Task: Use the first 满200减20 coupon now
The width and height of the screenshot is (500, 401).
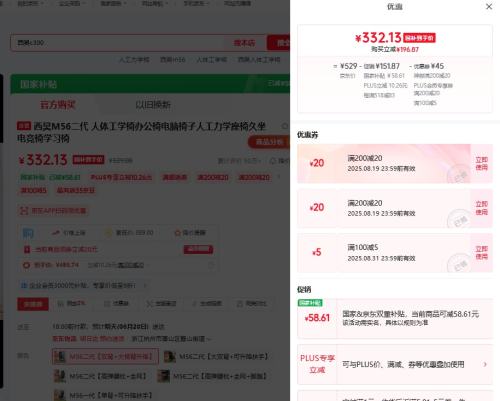Action: click(481, 163)
